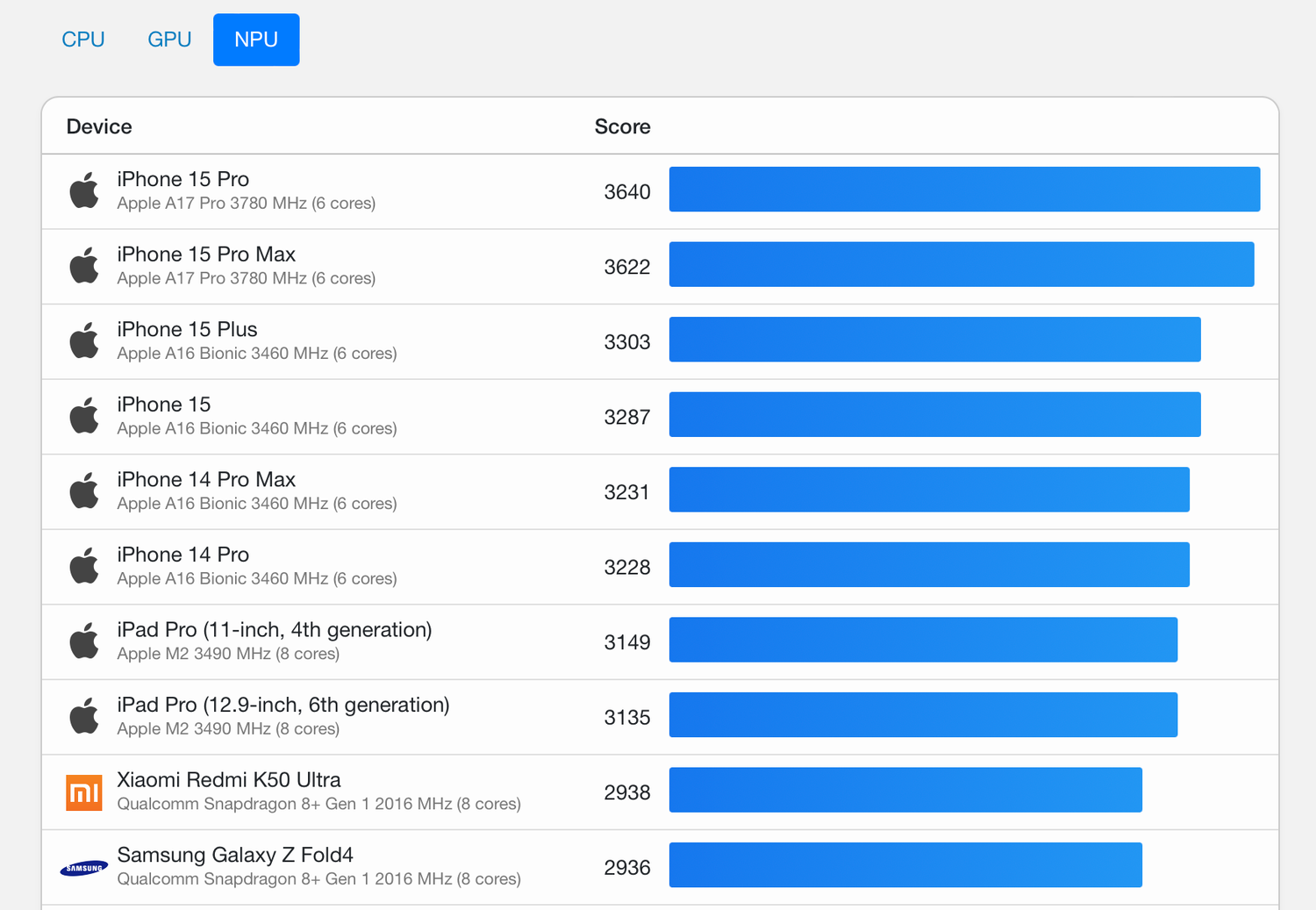Click the score value 3640
This screenshot has height=910, width=1316.
click(626, 191)
